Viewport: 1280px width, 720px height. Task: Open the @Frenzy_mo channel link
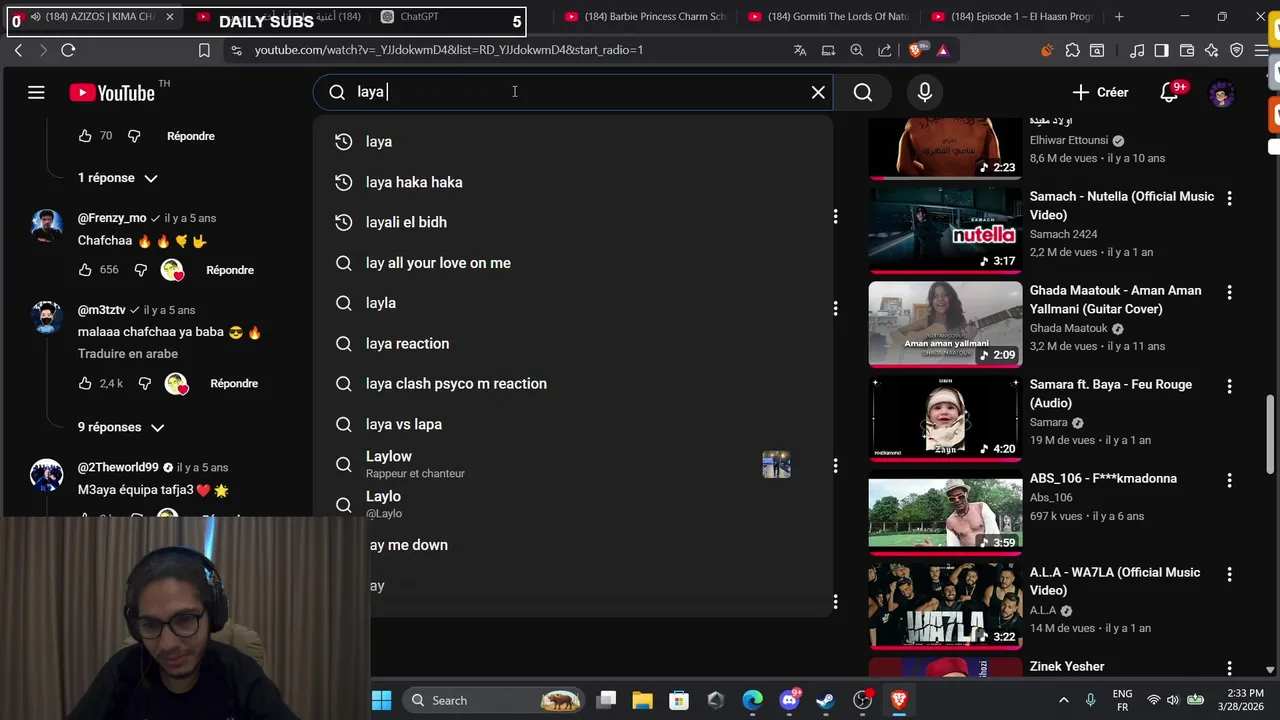(x=112, y=218)
